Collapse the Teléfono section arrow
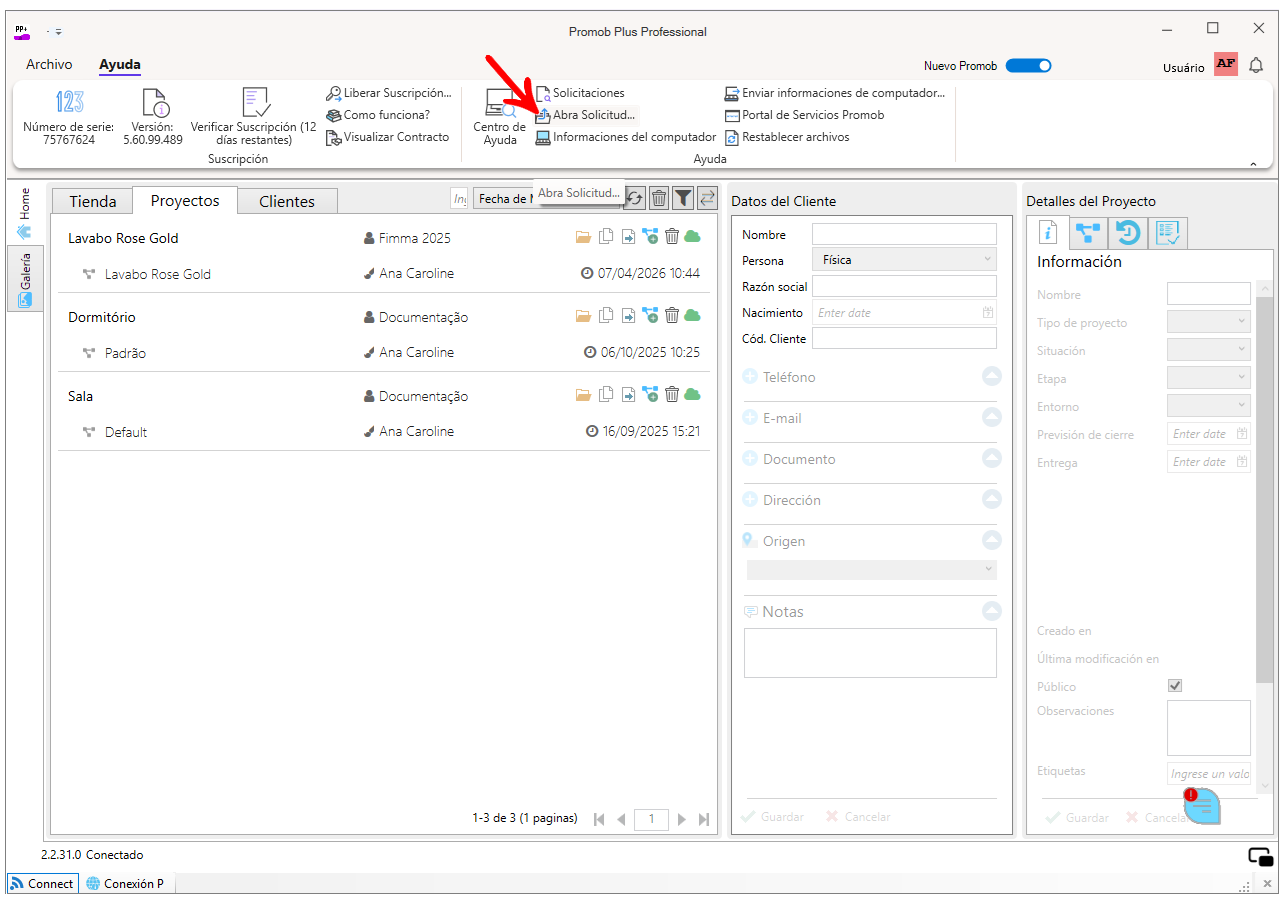Viewport: 1285px width, 903px height. point(991,376)
